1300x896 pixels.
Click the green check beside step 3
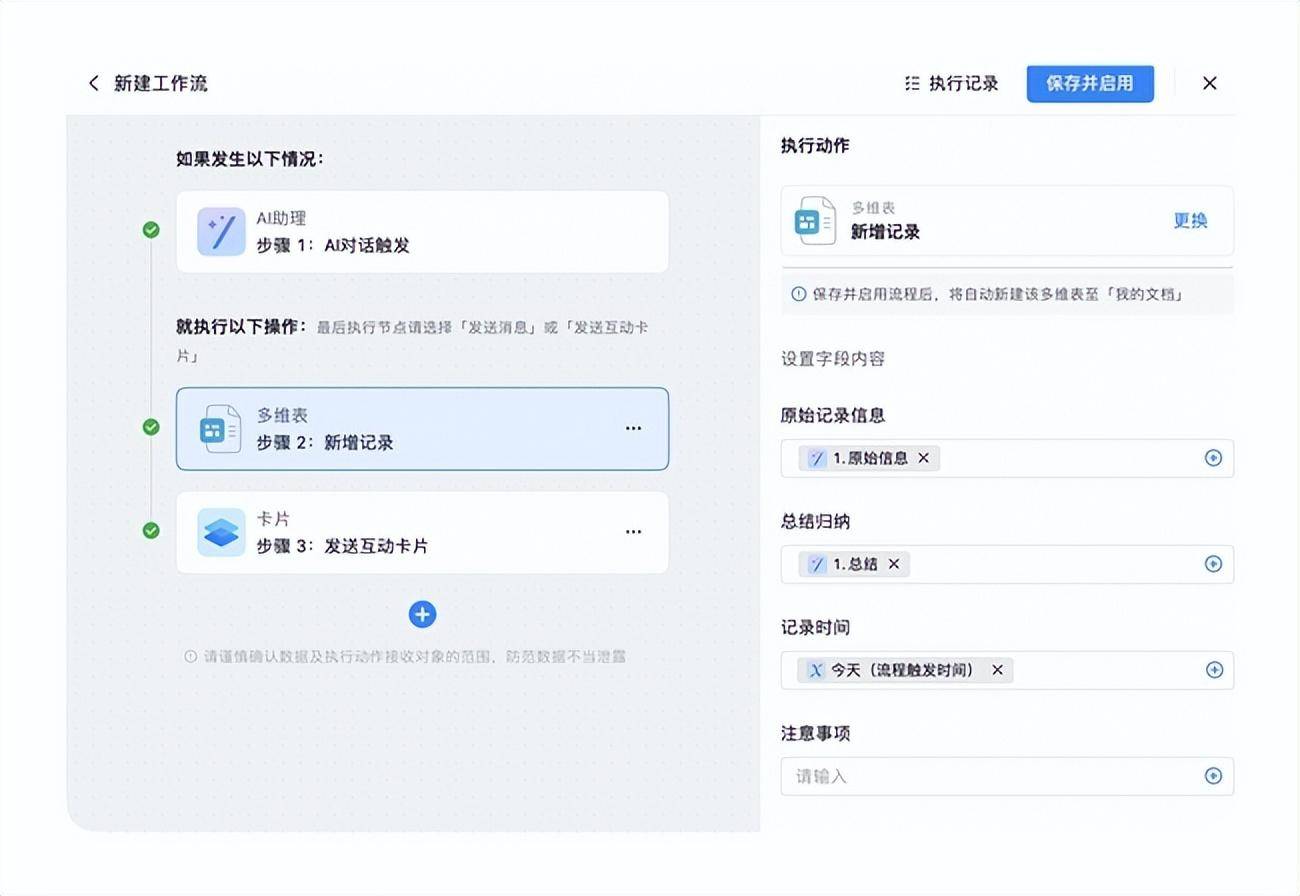(x=151, y=530)
